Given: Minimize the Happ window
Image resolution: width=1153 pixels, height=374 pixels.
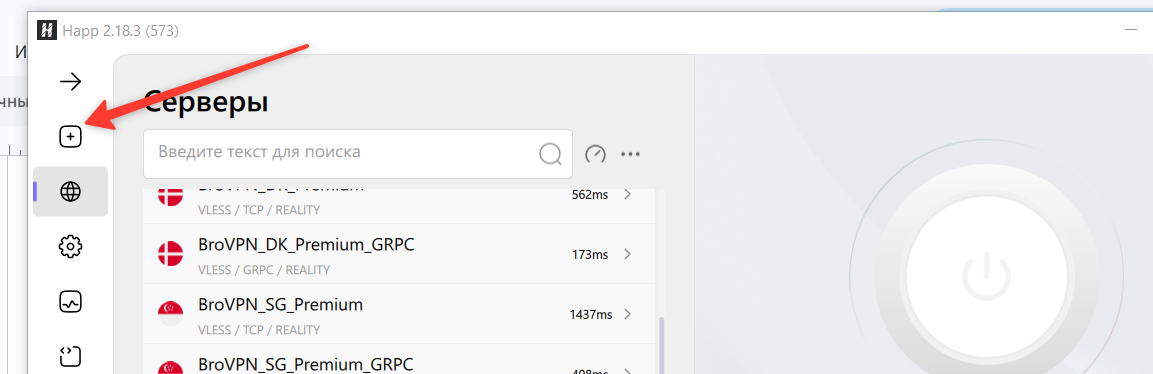Looking at the screenshot, I should tap(1130, 30).
